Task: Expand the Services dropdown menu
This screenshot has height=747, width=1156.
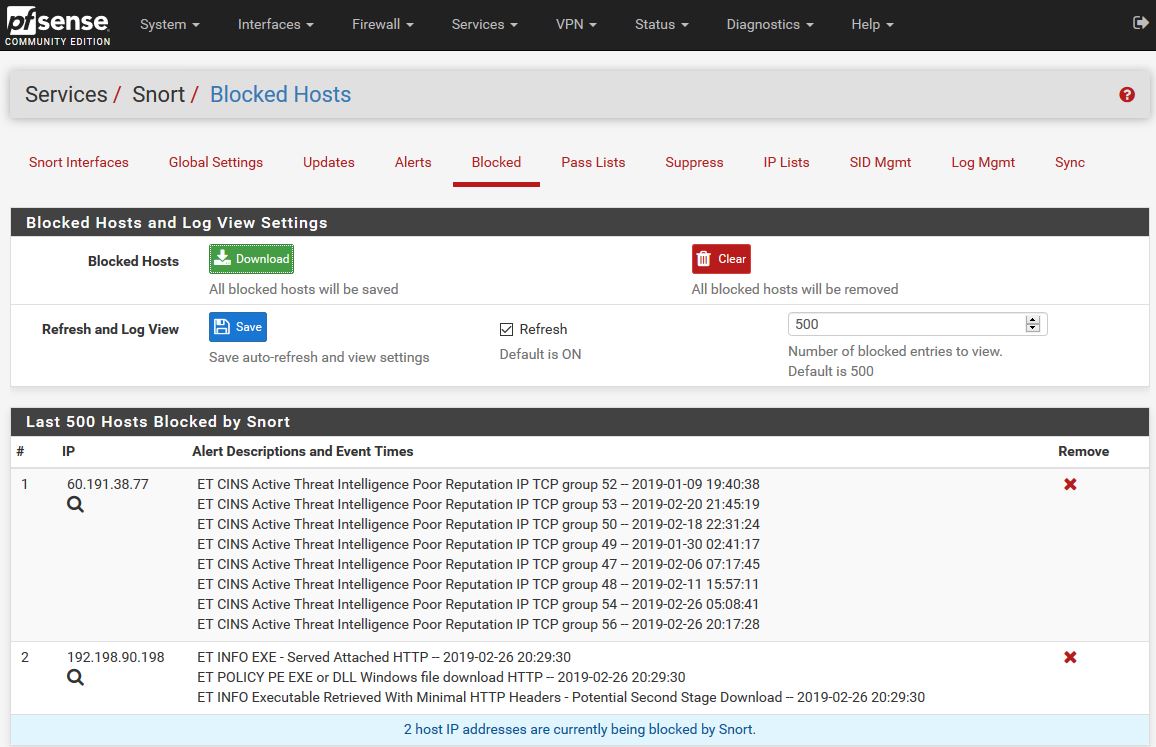Action: point(484,24)
